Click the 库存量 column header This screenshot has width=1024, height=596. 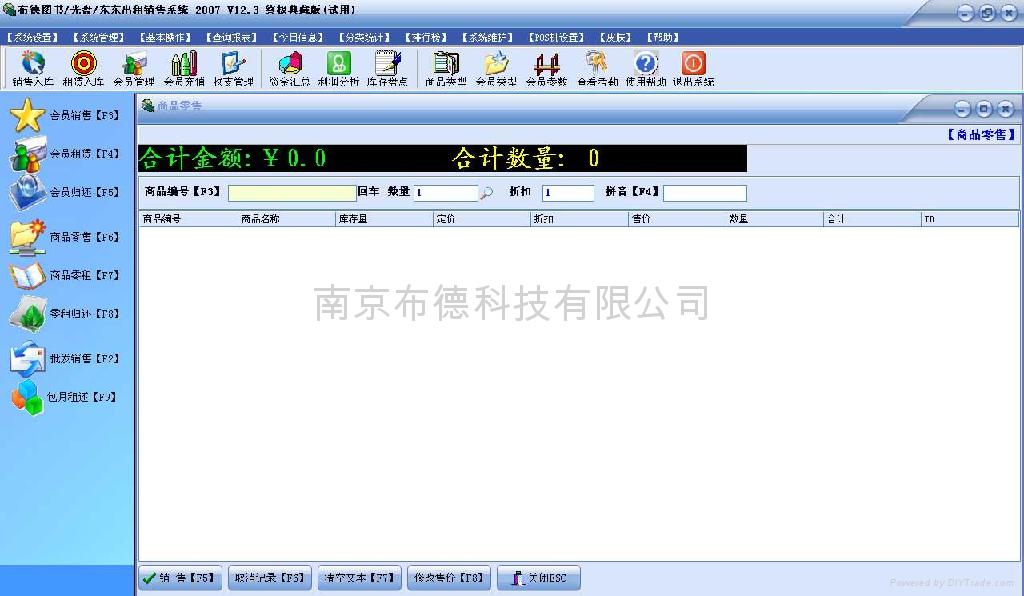(383, 219)
